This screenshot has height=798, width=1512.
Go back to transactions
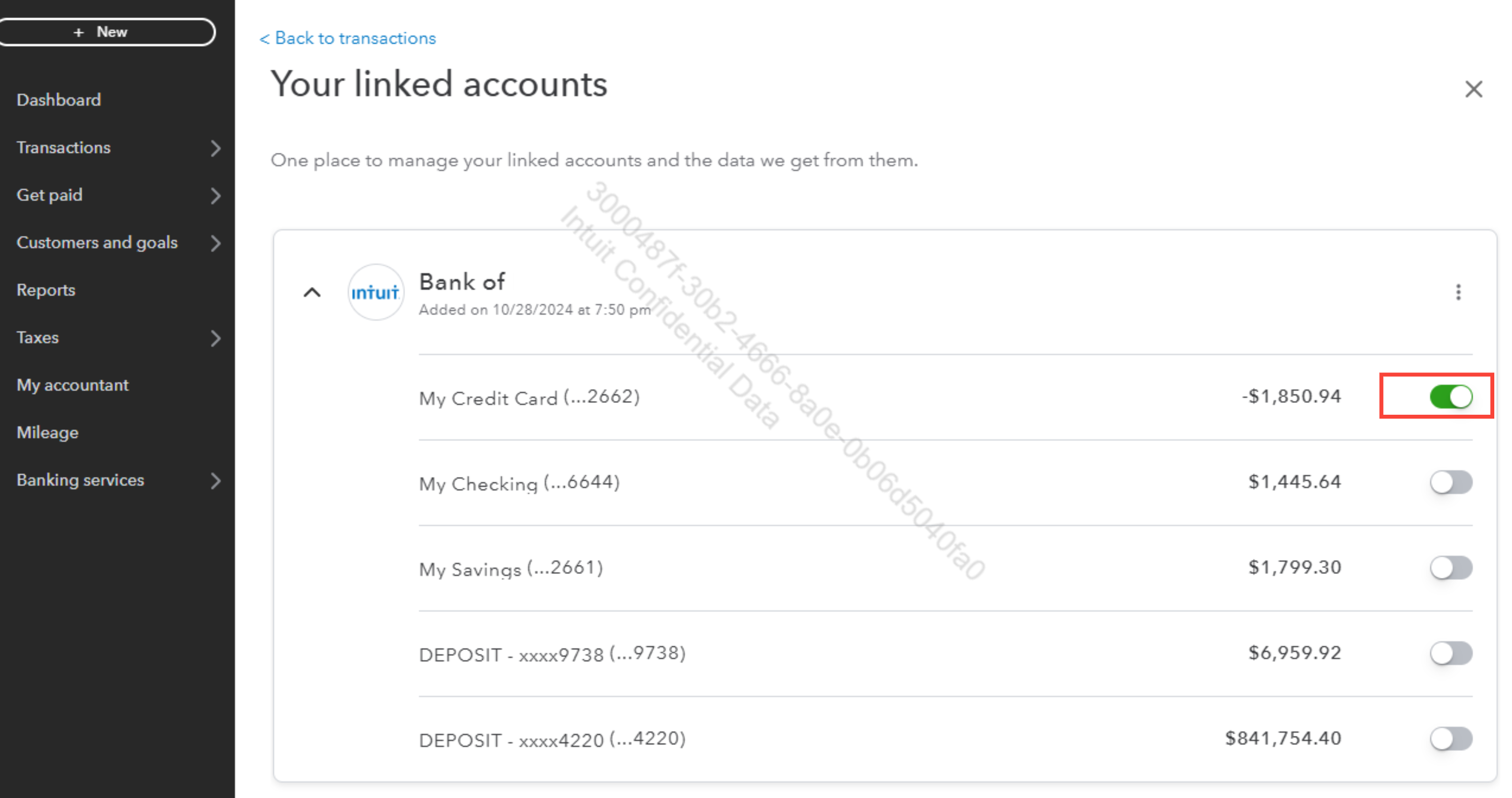point(348,38)
